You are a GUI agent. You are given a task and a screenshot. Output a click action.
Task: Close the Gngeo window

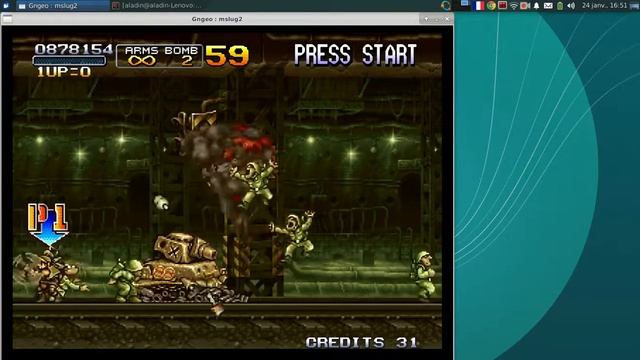click(x=447, y=19)
